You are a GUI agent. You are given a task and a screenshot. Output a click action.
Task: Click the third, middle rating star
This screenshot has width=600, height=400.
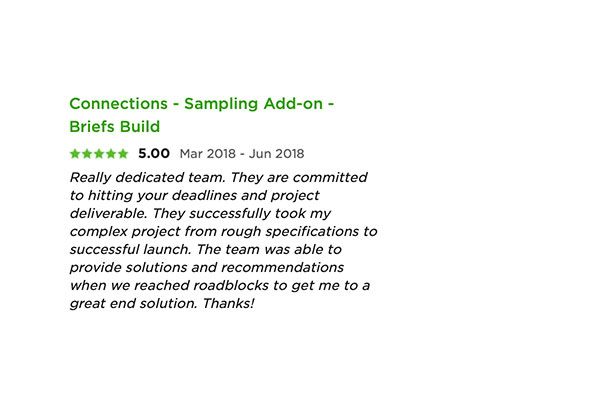tap(99, 154)
